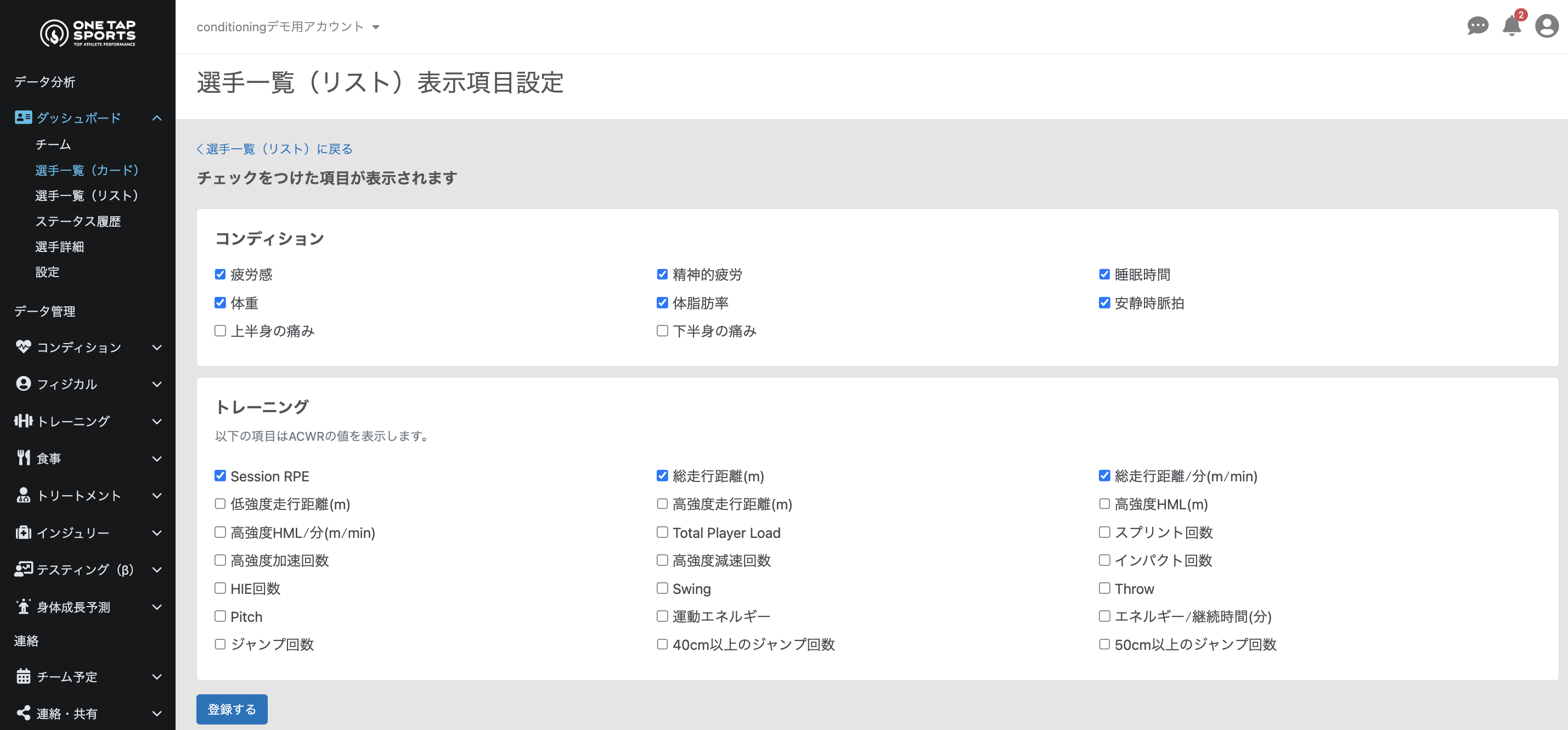Click the ONE TAP SPORTS logo
This screenshot has width=1568, height=730.
coord(88,33)
